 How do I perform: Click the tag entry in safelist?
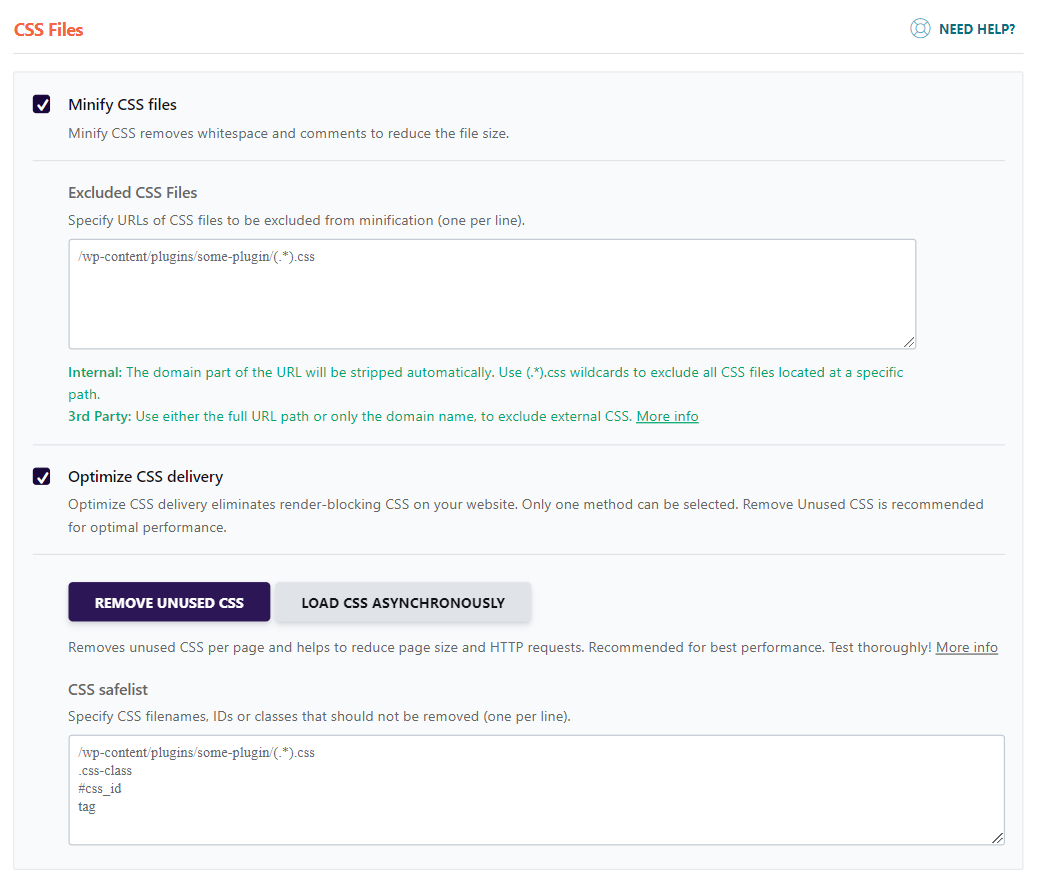[86, 806]
